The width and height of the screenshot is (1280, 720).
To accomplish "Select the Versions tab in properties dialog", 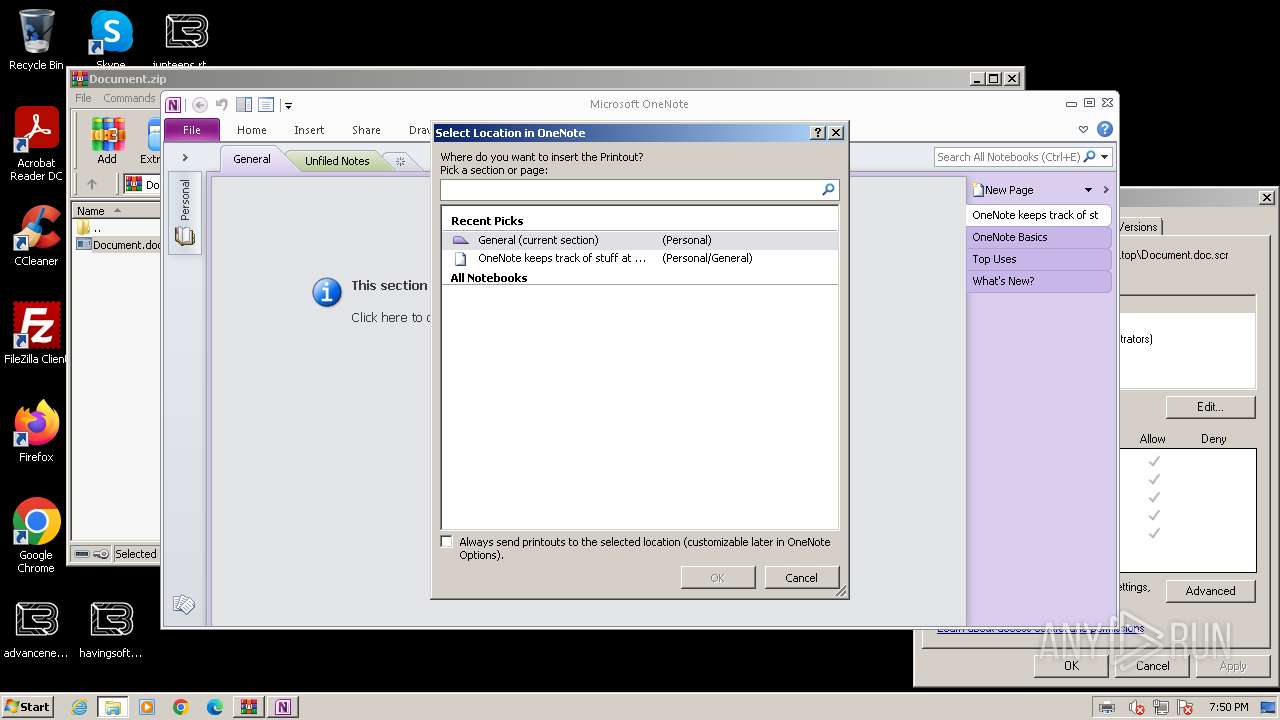I will (x=1138, y=227).
